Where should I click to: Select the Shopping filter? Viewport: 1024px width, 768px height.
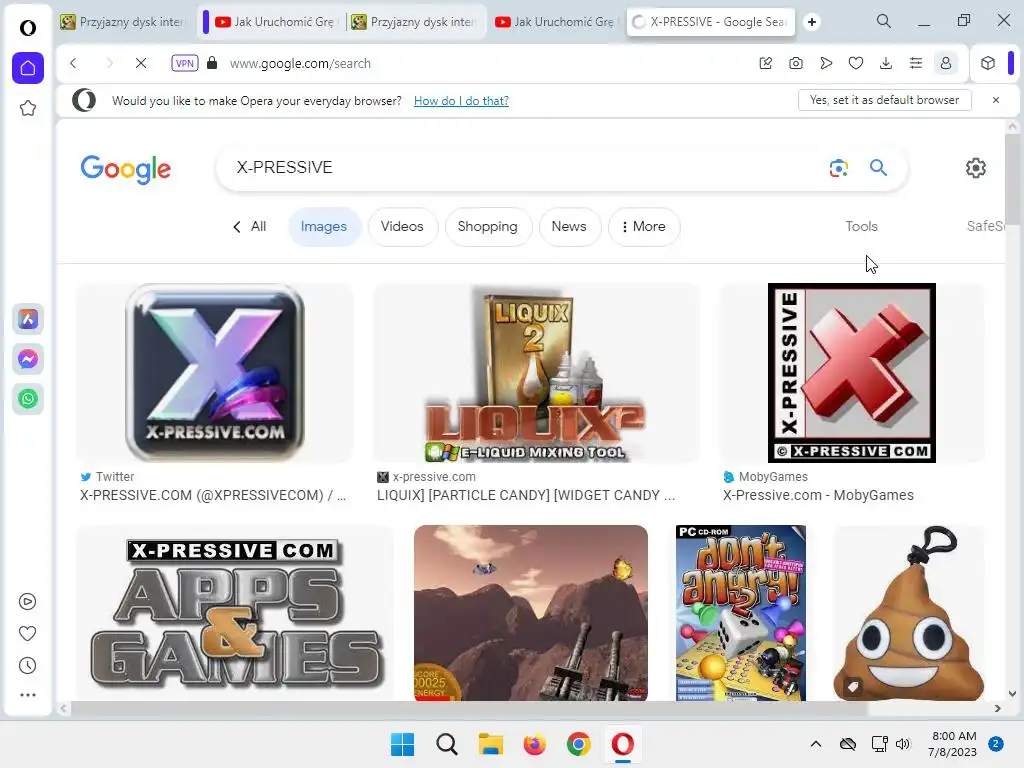coord(487,227)
